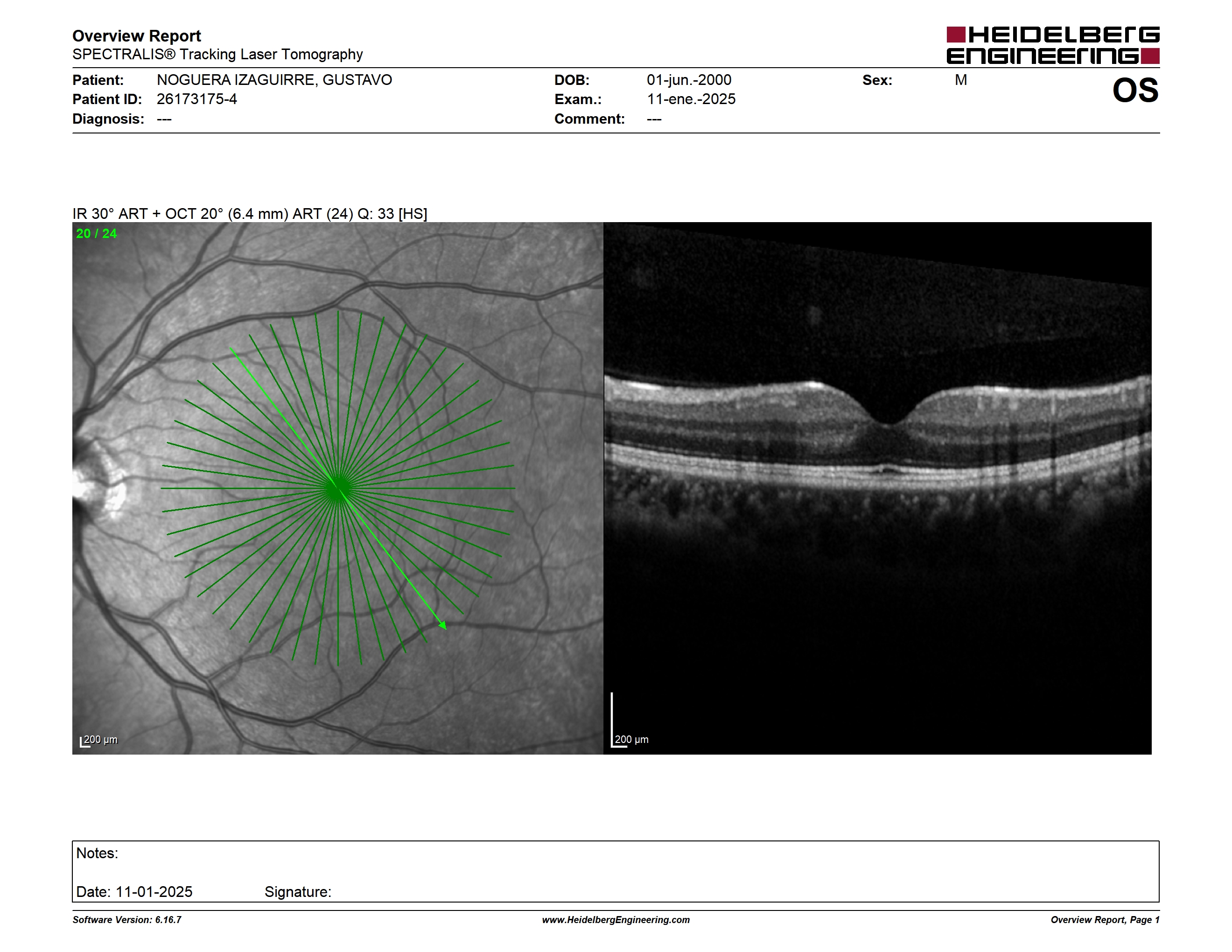The image size is (1232, 952).
Task: Click the Signature field
Action: (298, 892)
